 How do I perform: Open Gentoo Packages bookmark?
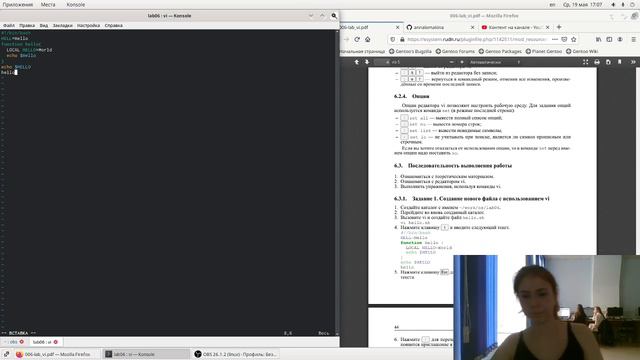[500, 51]
